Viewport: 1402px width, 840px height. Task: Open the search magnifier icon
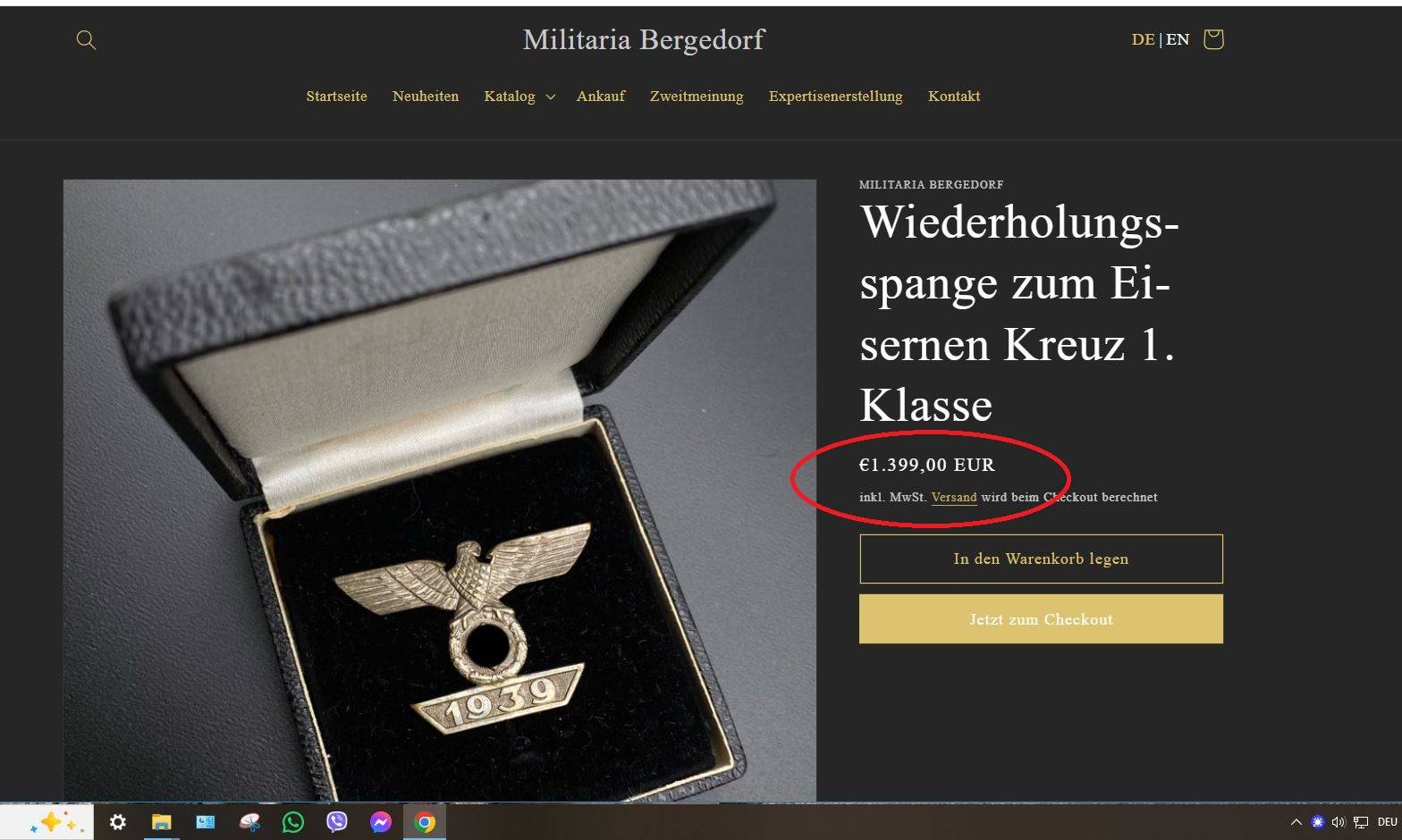point(86,39)
